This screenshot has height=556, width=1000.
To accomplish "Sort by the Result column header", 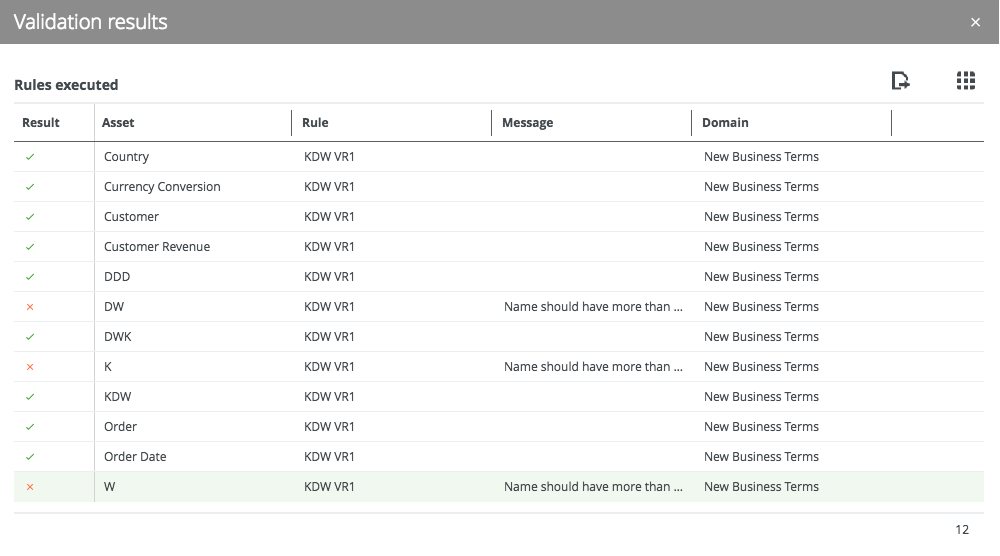I will (x=41, y=122).
